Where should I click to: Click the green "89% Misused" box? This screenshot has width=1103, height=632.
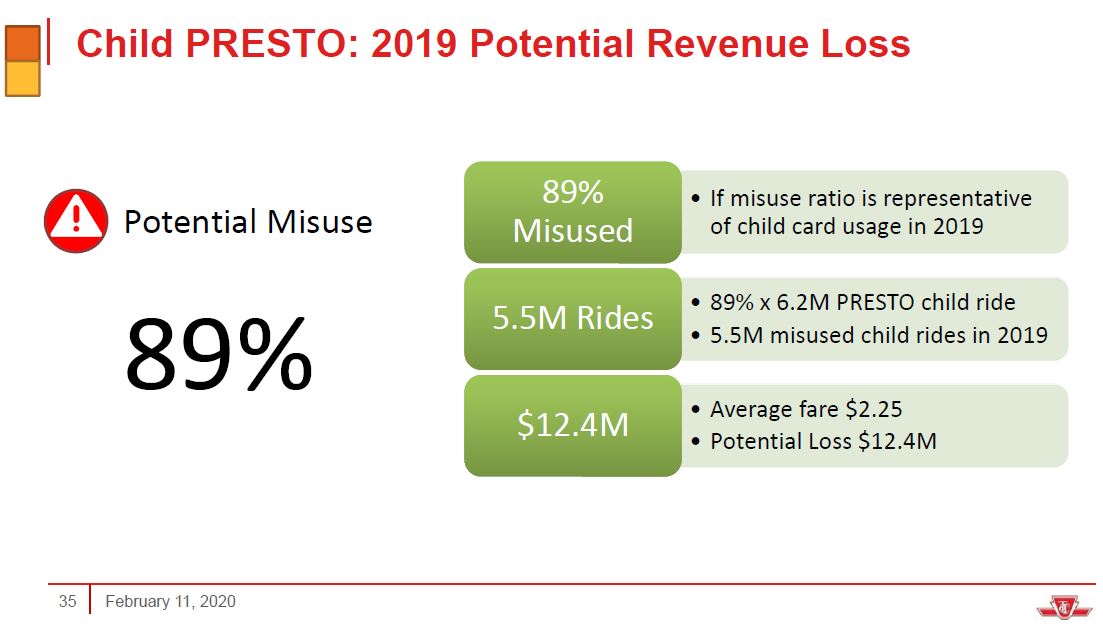click(572, 212)
